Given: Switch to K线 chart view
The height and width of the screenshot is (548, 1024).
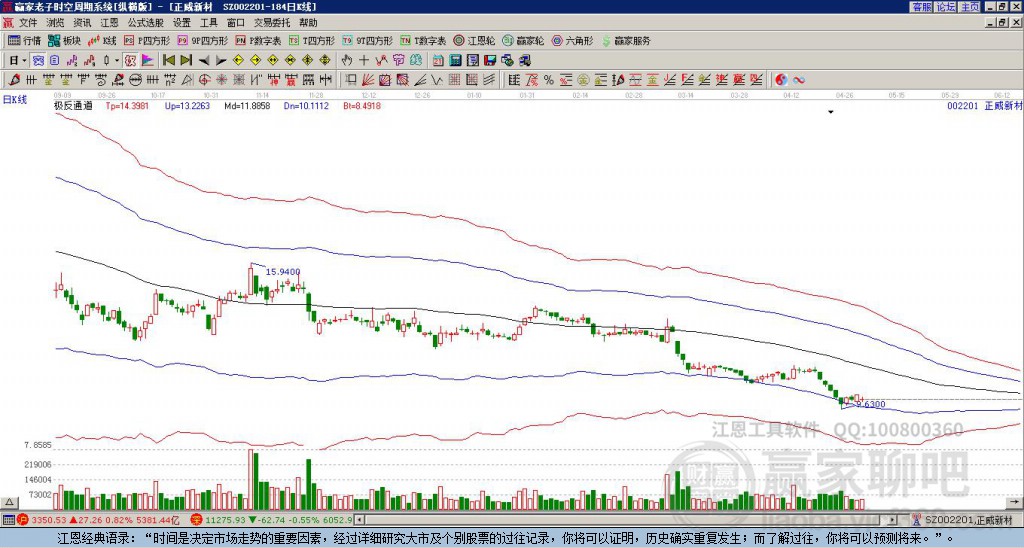Looking at the screenshot, I should pos(102,40).
